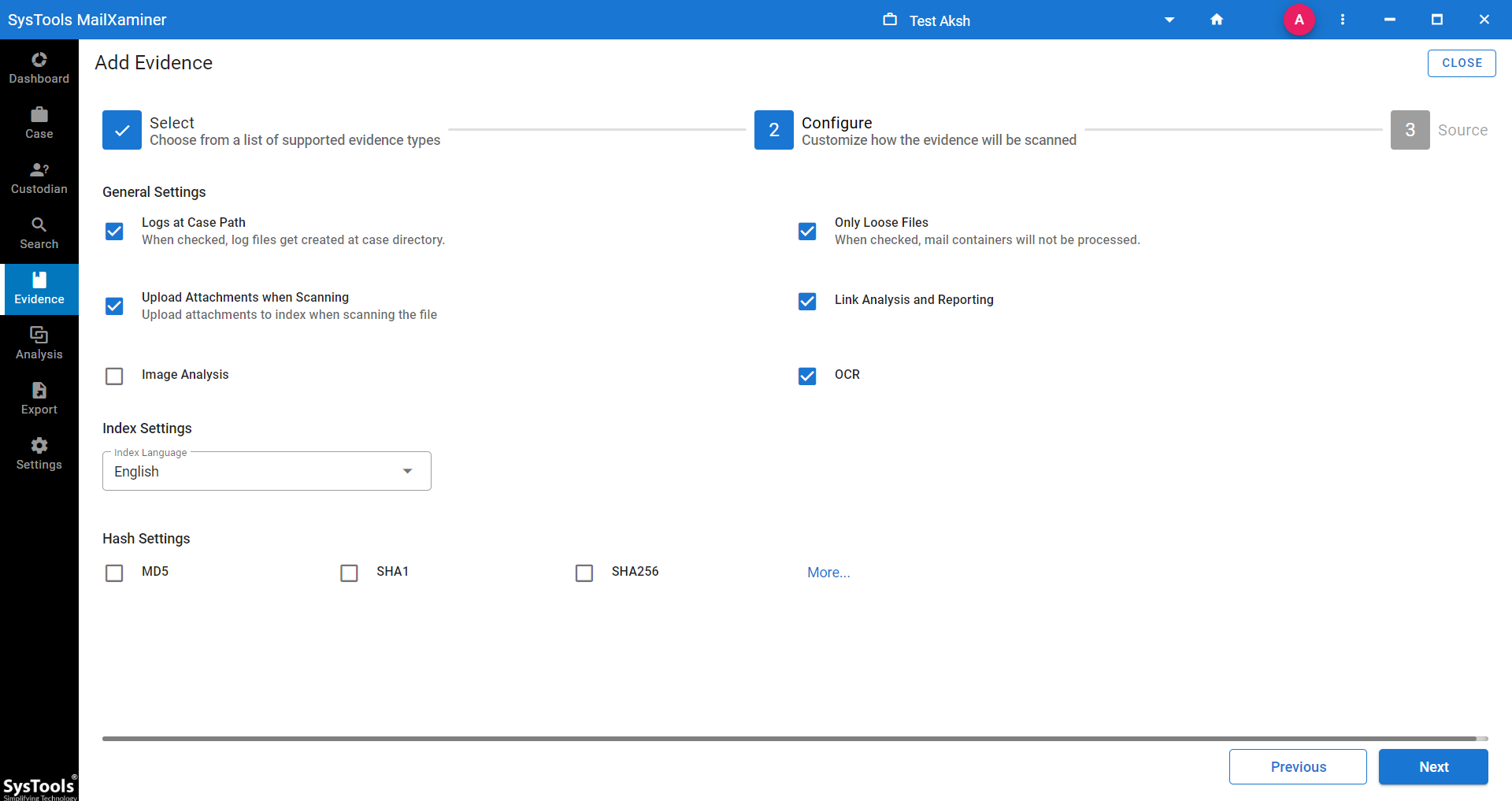Disable Upload Attachments when Scanning
The height and width of the screenshot is (801, 1512).
(114, 306)
